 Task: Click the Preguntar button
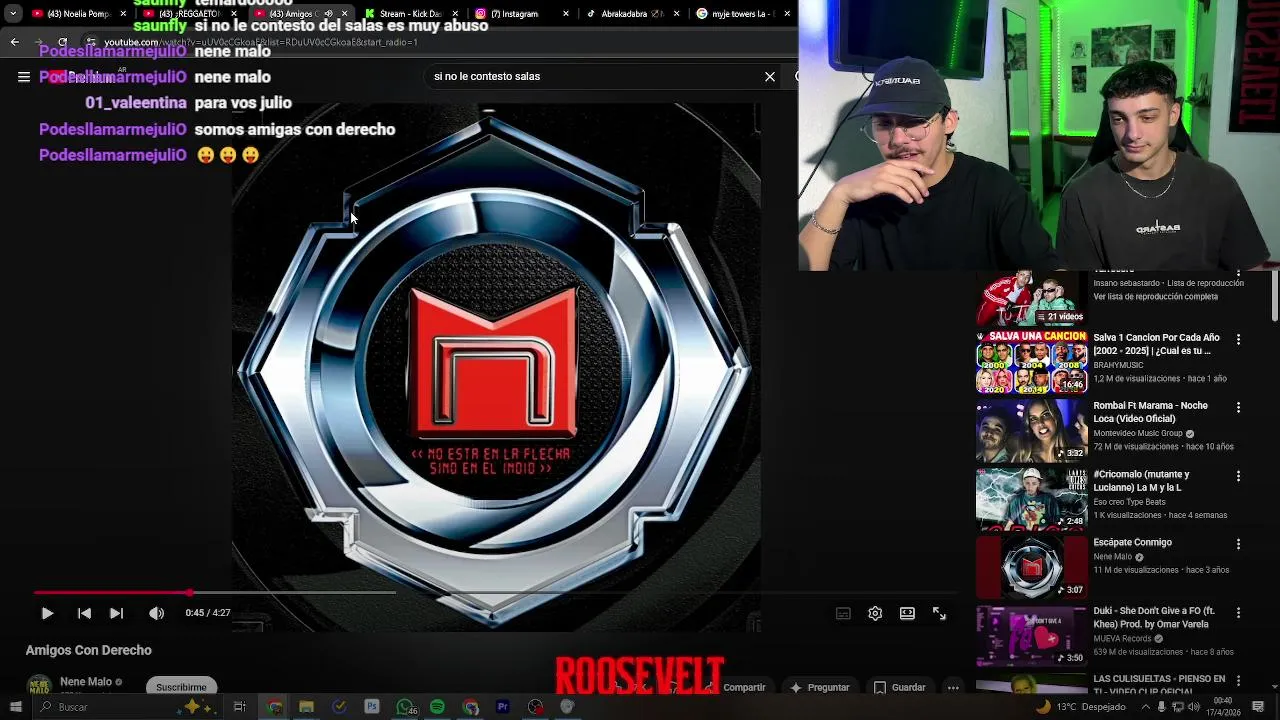(820, 687)
